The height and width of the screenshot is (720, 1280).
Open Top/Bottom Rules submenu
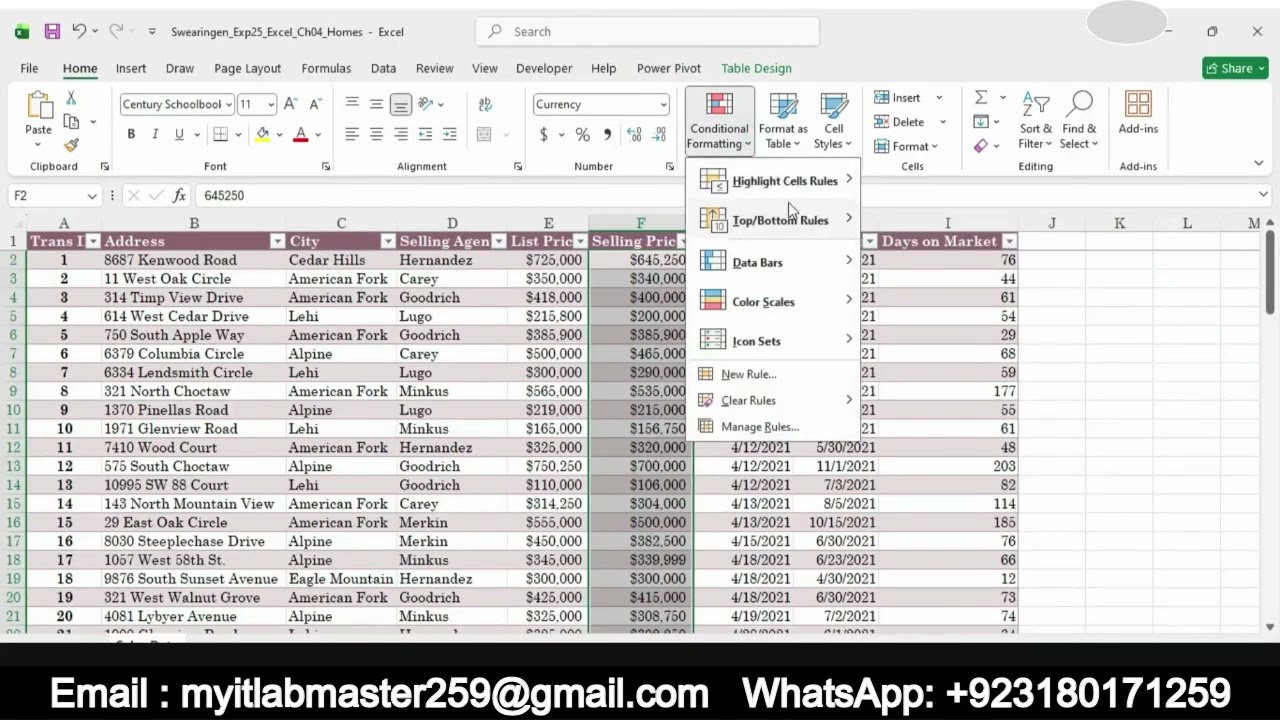click(x=776, y=220)
